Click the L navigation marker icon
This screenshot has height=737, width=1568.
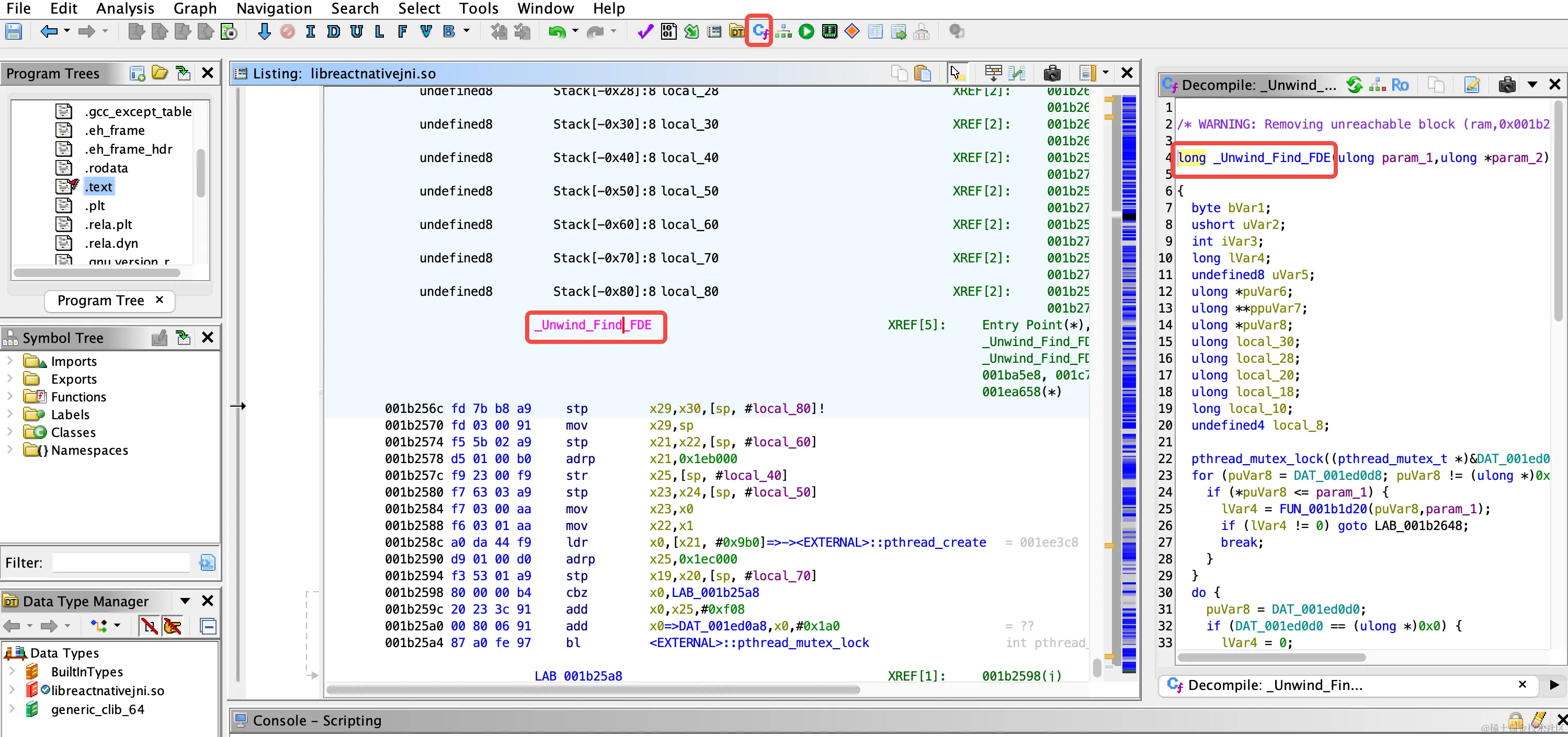tap(379, 31)
